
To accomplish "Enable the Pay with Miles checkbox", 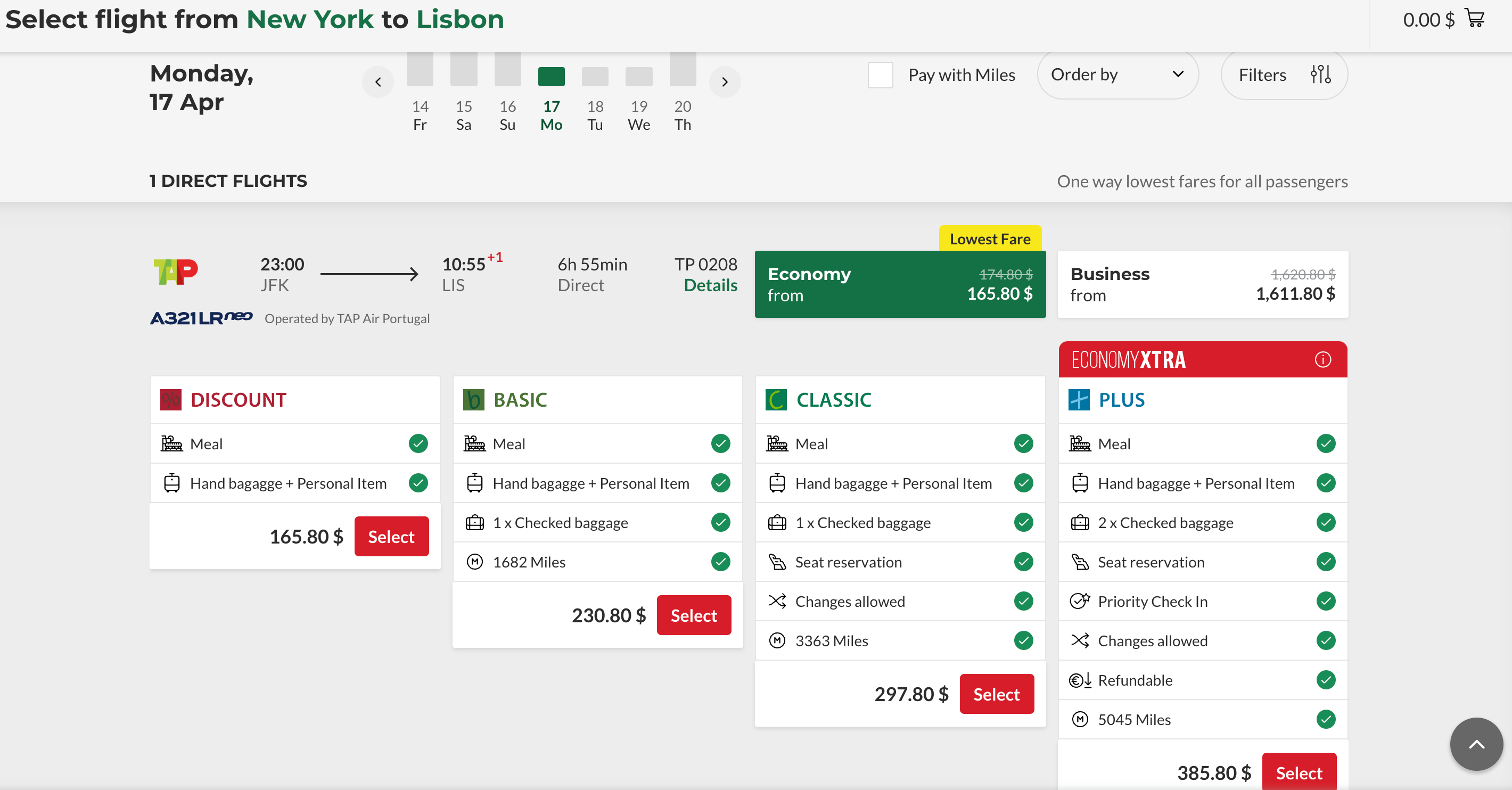I will pyautogui.click(x=880, y=75).
